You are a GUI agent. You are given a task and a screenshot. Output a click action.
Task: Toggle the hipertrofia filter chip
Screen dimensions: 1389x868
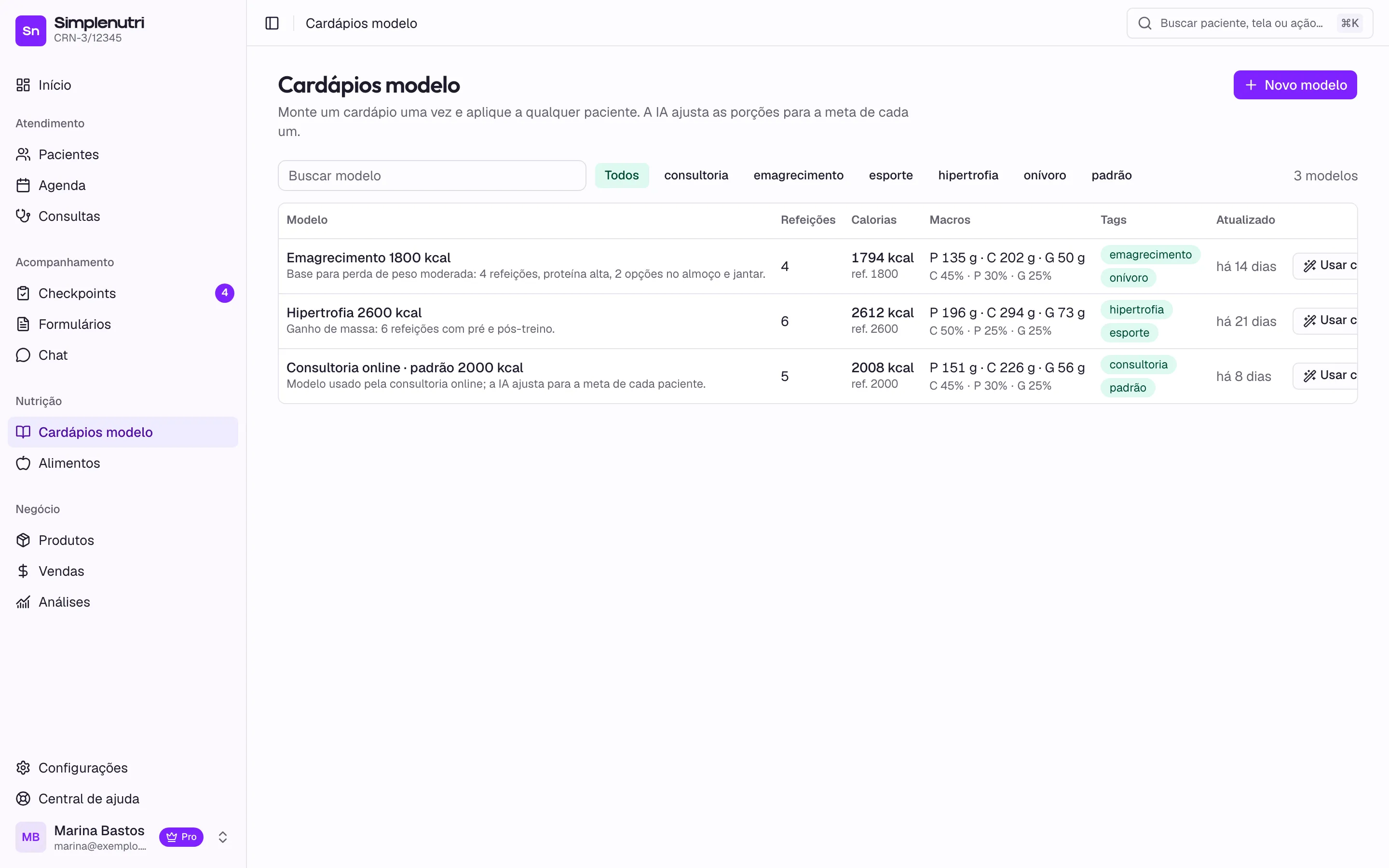(x=967, y=175)
